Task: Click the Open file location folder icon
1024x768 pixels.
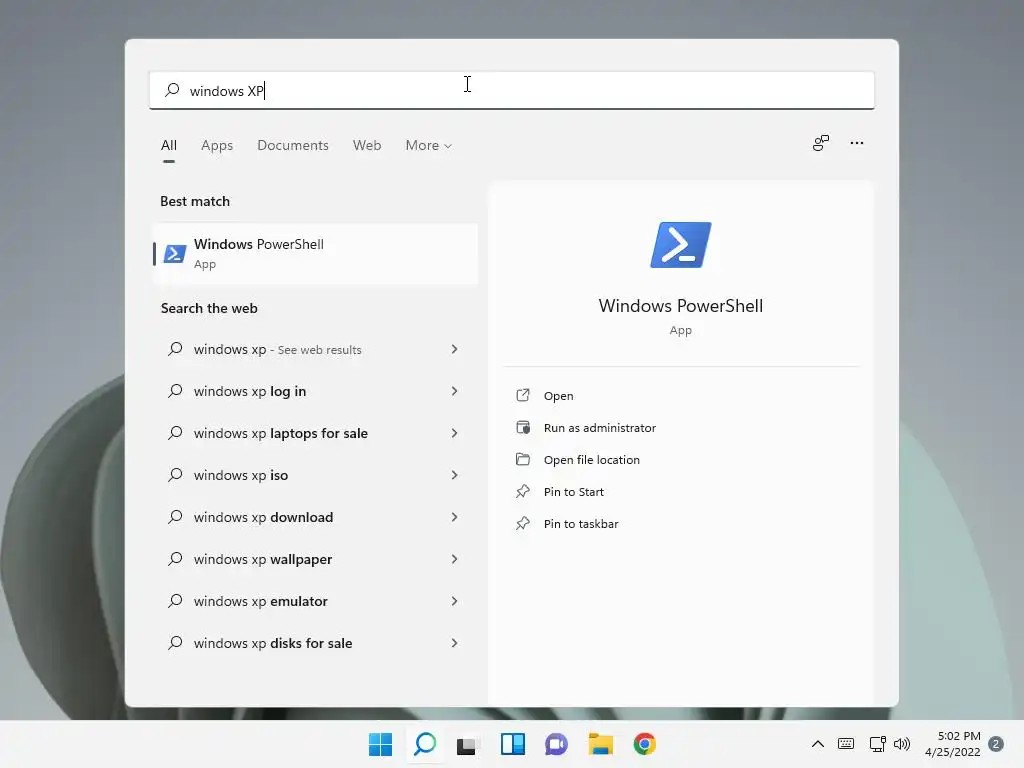Action: pos(523,459)
